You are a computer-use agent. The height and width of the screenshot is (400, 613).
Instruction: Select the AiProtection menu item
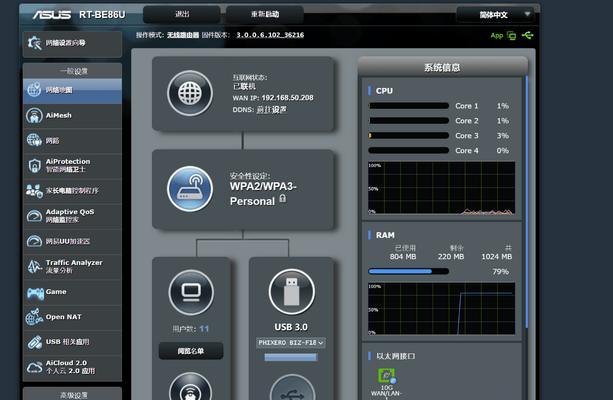72,166
